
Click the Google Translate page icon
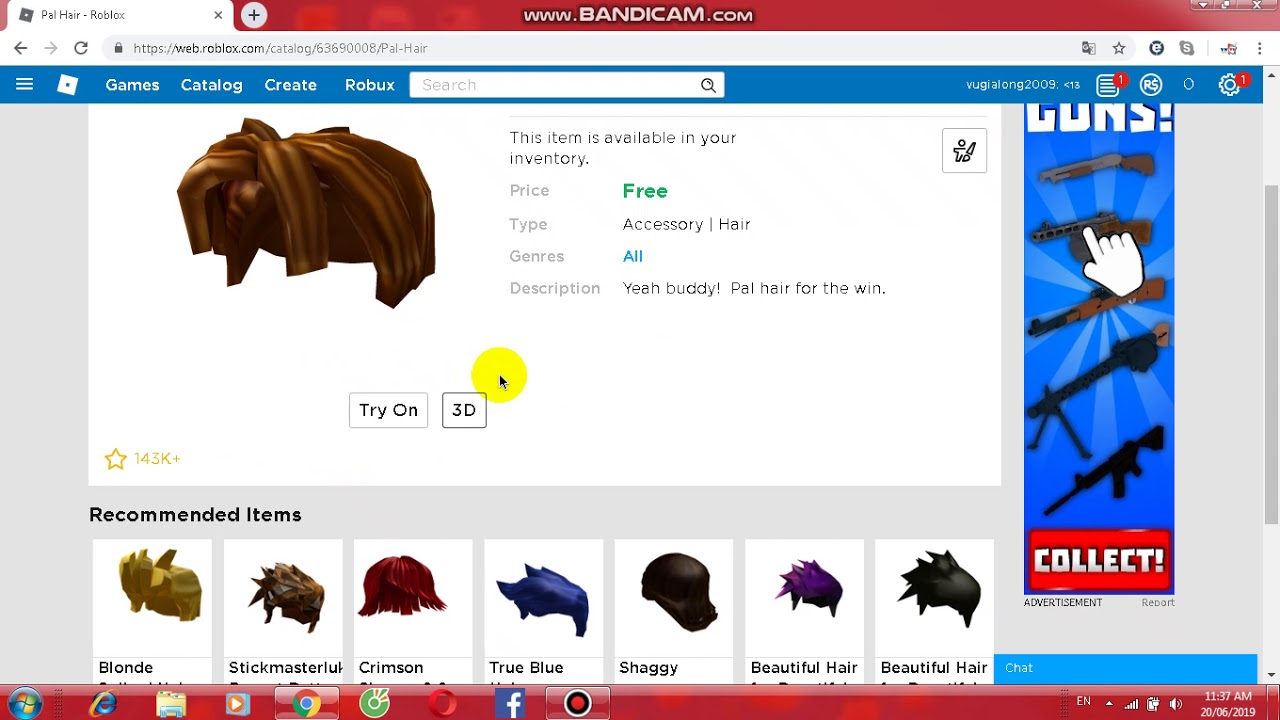tap(1089, 48)
